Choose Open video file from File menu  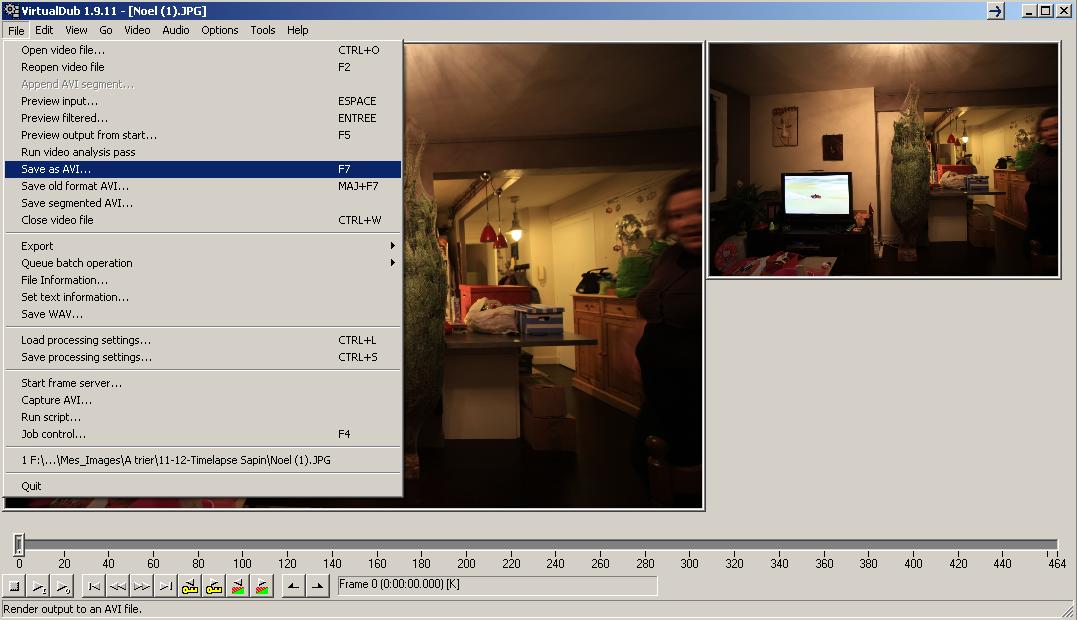point(203,50)
